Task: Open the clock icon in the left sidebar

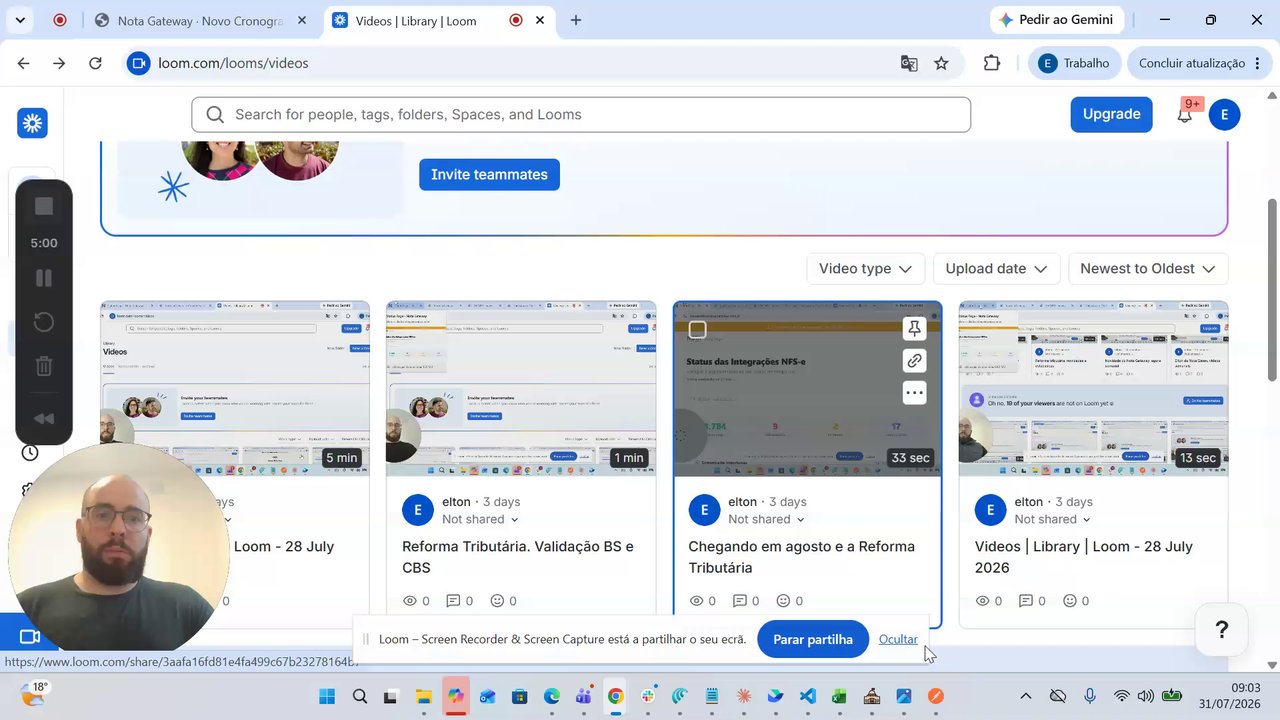Action: (30, 453)
